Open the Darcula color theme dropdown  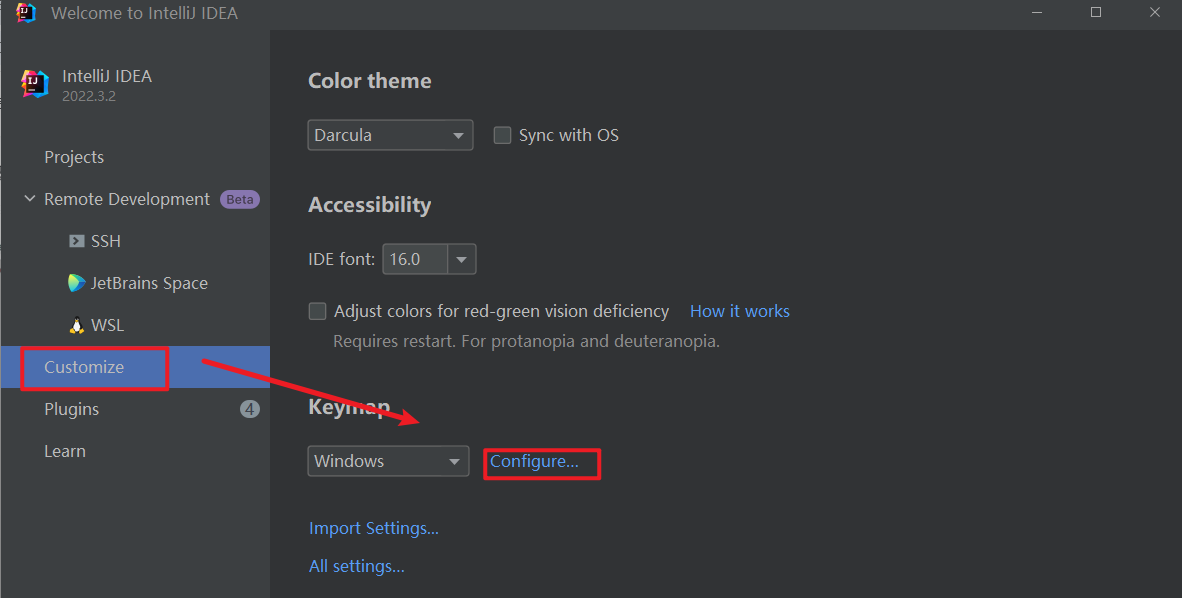tap(390, 135)
